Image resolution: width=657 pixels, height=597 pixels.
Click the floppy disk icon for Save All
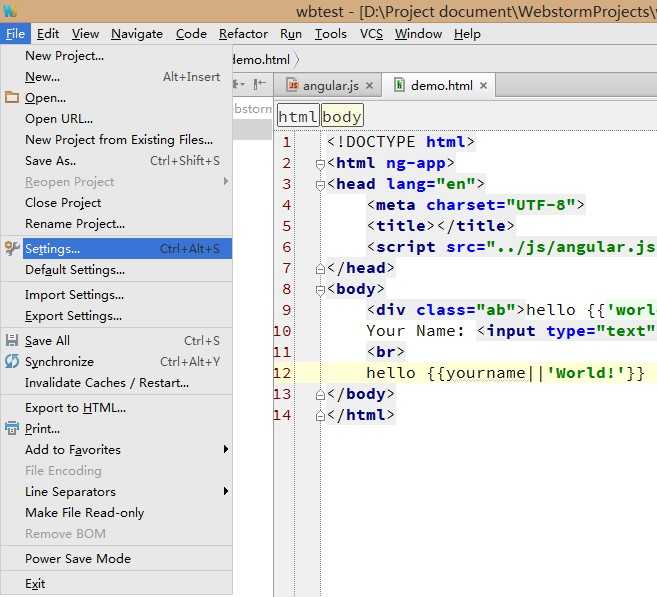[12, 340]
